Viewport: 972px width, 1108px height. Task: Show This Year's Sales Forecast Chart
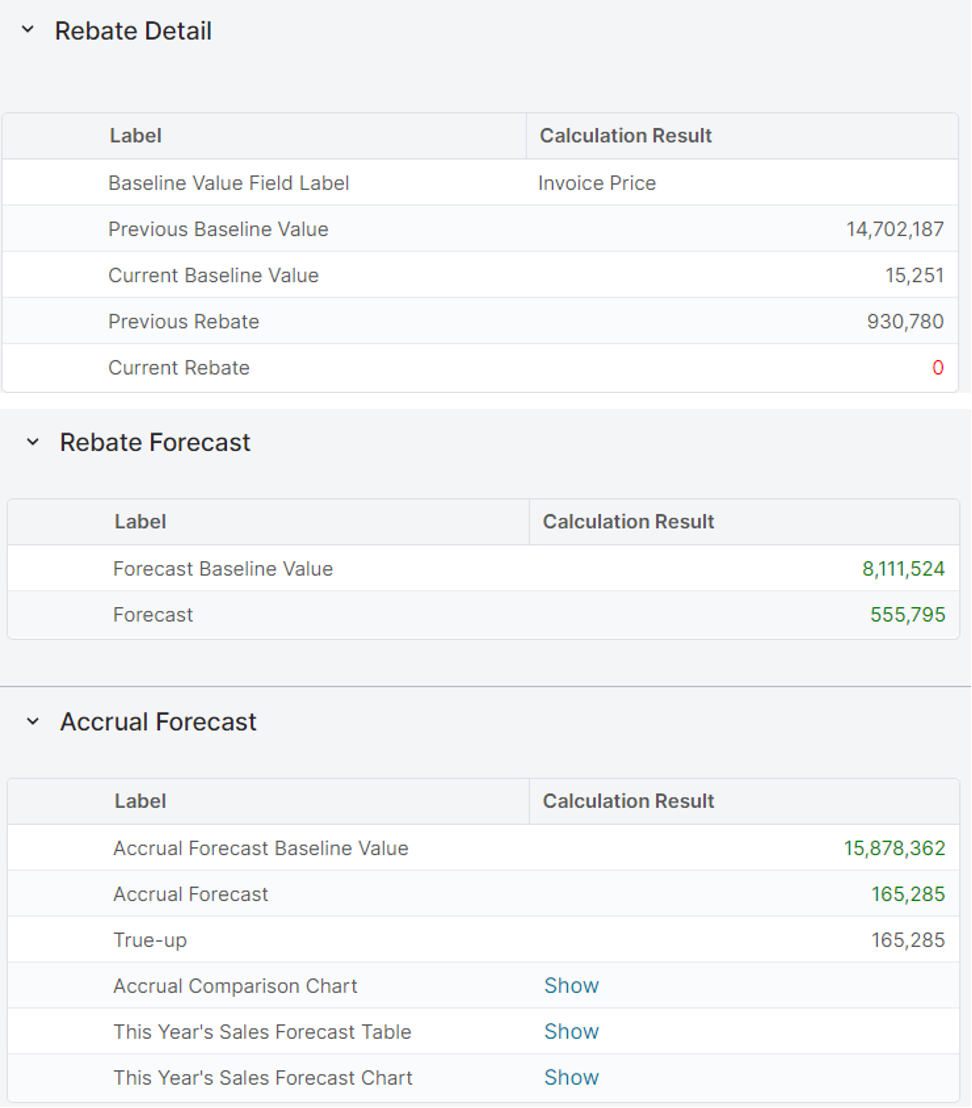pyautogui.click(x=571, y=1078)
